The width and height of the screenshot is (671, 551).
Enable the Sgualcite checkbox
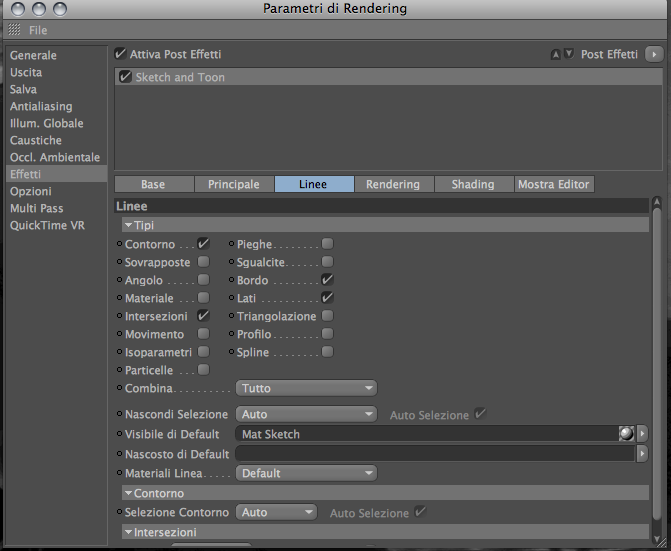click(x=327, y=261)
